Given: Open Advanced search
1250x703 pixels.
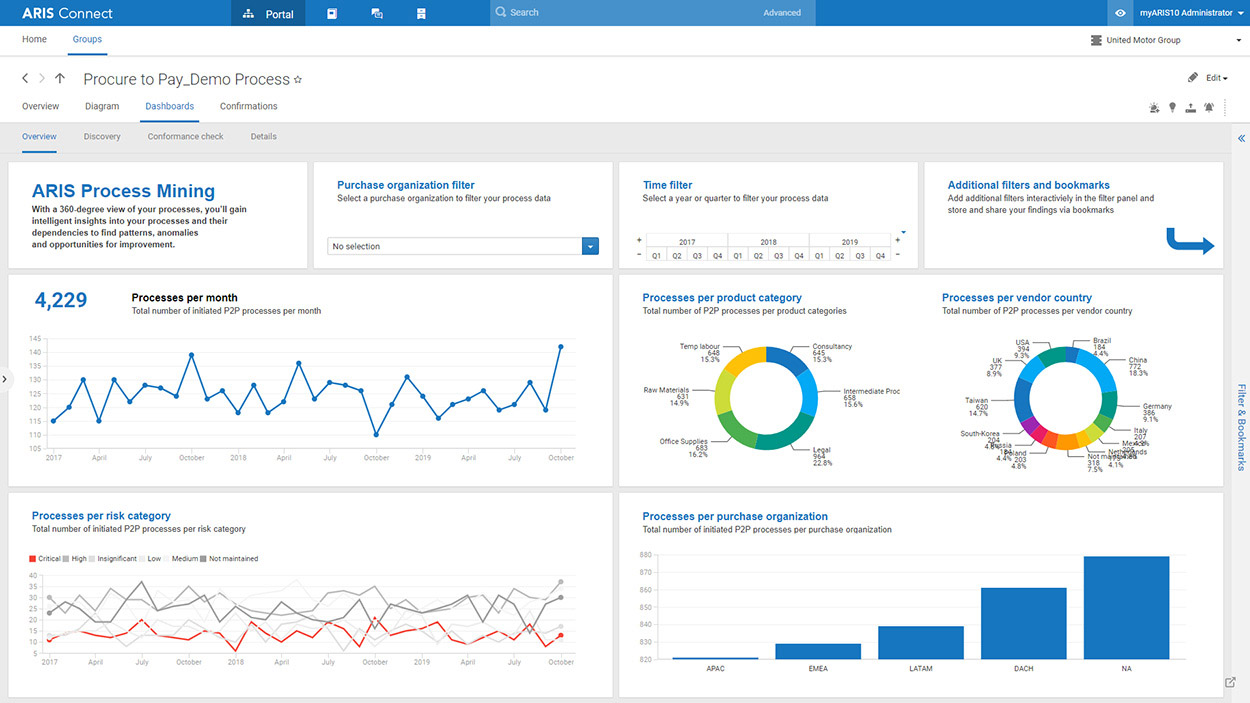Looking at the screenshot, I should (782, 13).
